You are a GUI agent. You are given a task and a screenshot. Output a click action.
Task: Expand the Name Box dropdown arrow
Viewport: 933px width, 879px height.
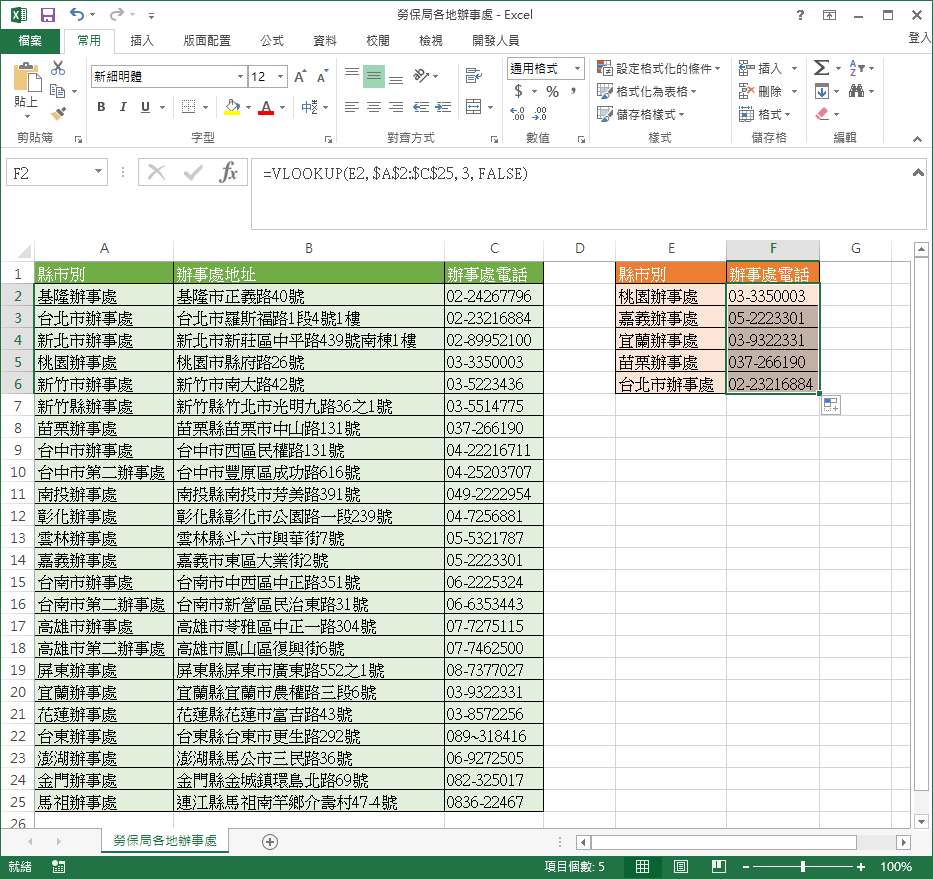[x=98, y=172]
